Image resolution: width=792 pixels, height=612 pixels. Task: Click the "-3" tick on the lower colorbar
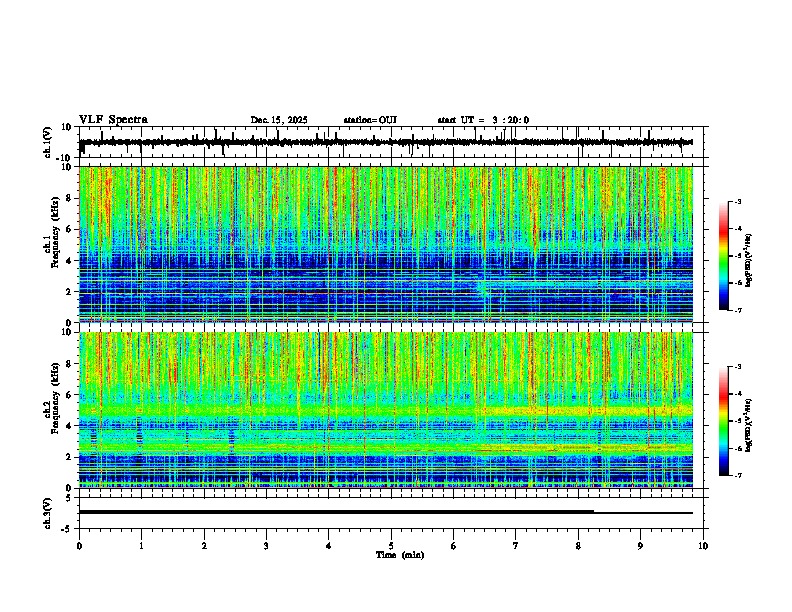[x=738, y=367]
